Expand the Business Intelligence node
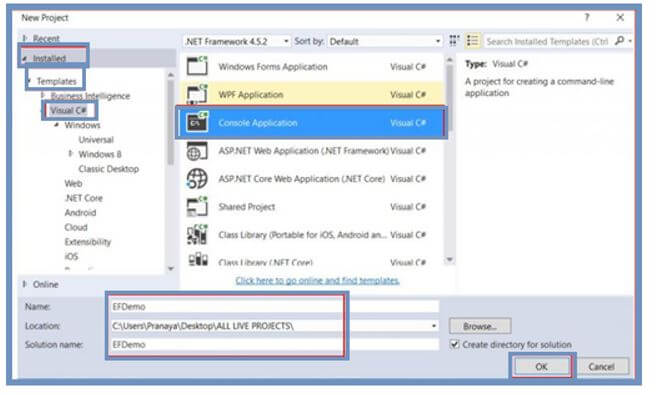 [x=43, y=96]
